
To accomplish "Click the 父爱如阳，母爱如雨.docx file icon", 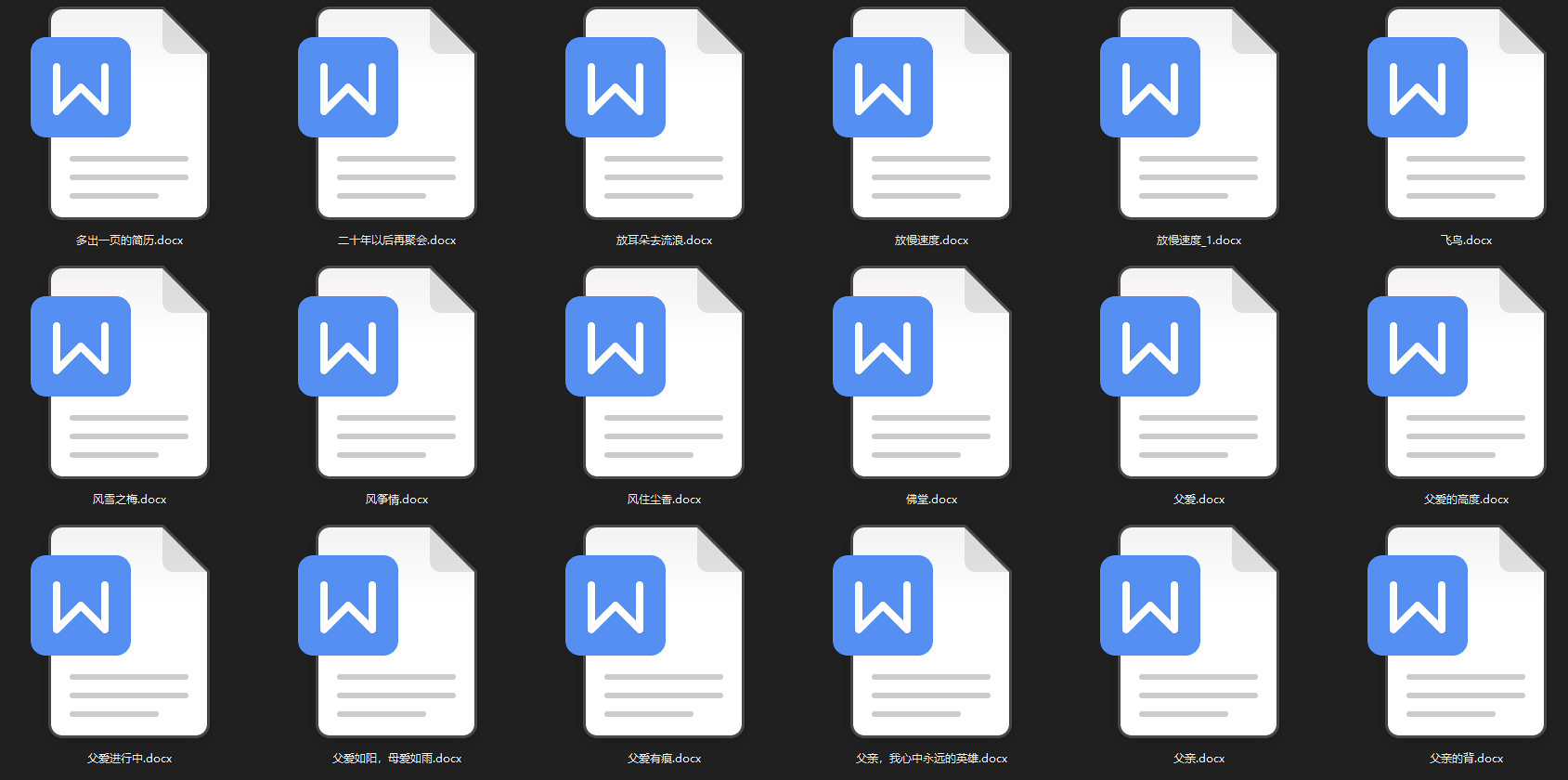I will 387,631.
